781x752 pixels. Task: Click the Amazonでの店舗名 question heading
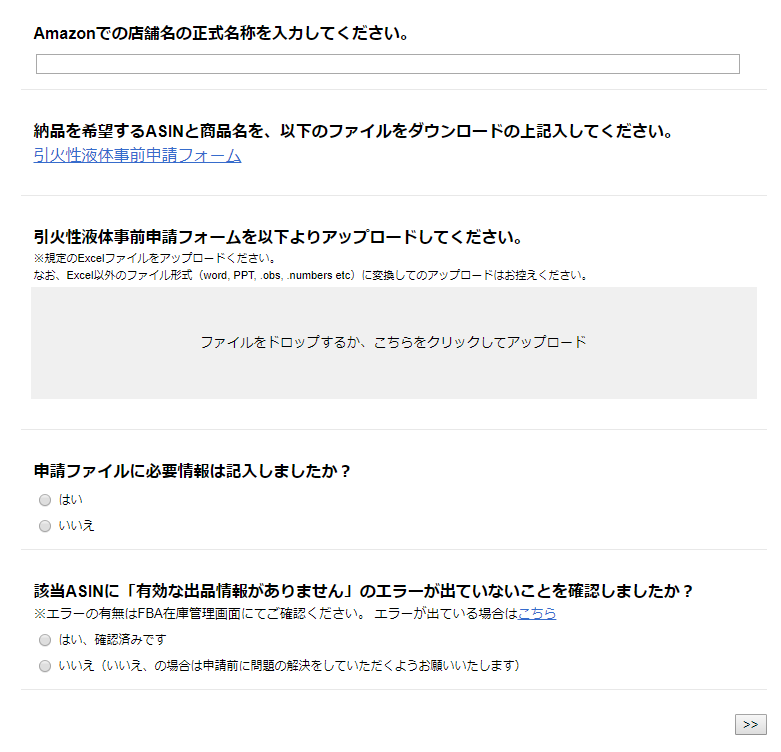pyautogui.click(x=221, y=33)
